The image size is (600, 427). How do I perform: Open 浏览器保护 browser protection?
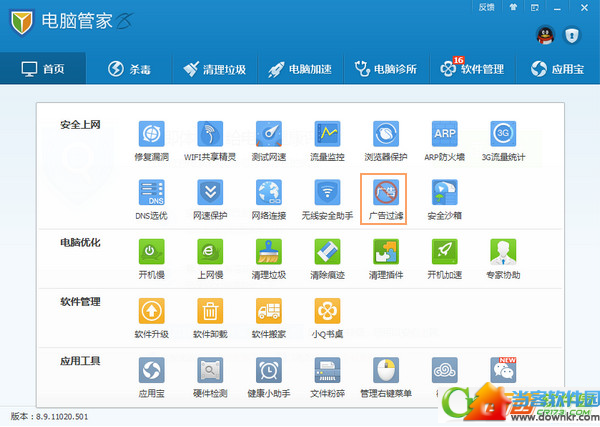coord(386,141)
